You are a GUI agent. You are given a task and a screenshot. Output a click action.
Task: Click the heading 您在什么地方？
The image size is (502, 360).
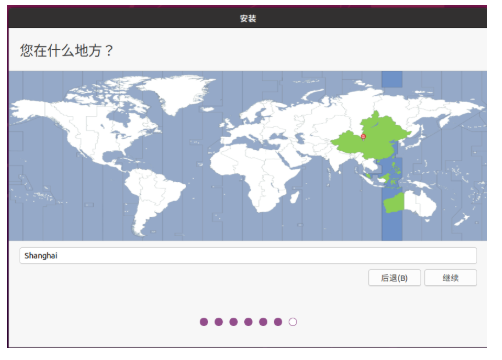tap(66, 51)
